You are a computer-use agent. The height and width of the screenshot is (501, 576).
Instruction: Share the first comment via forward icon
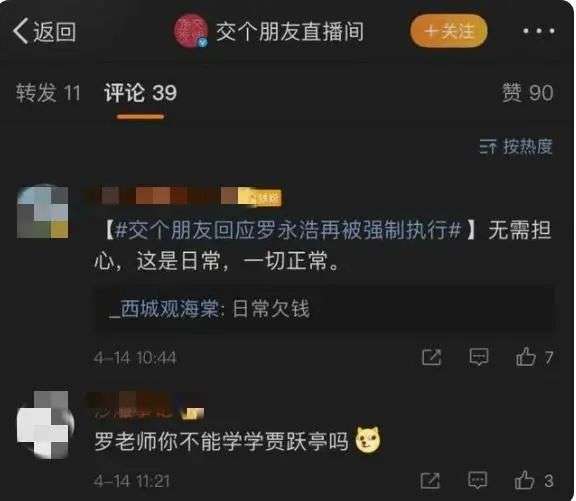pyautogui.click(x=432, y=357)
